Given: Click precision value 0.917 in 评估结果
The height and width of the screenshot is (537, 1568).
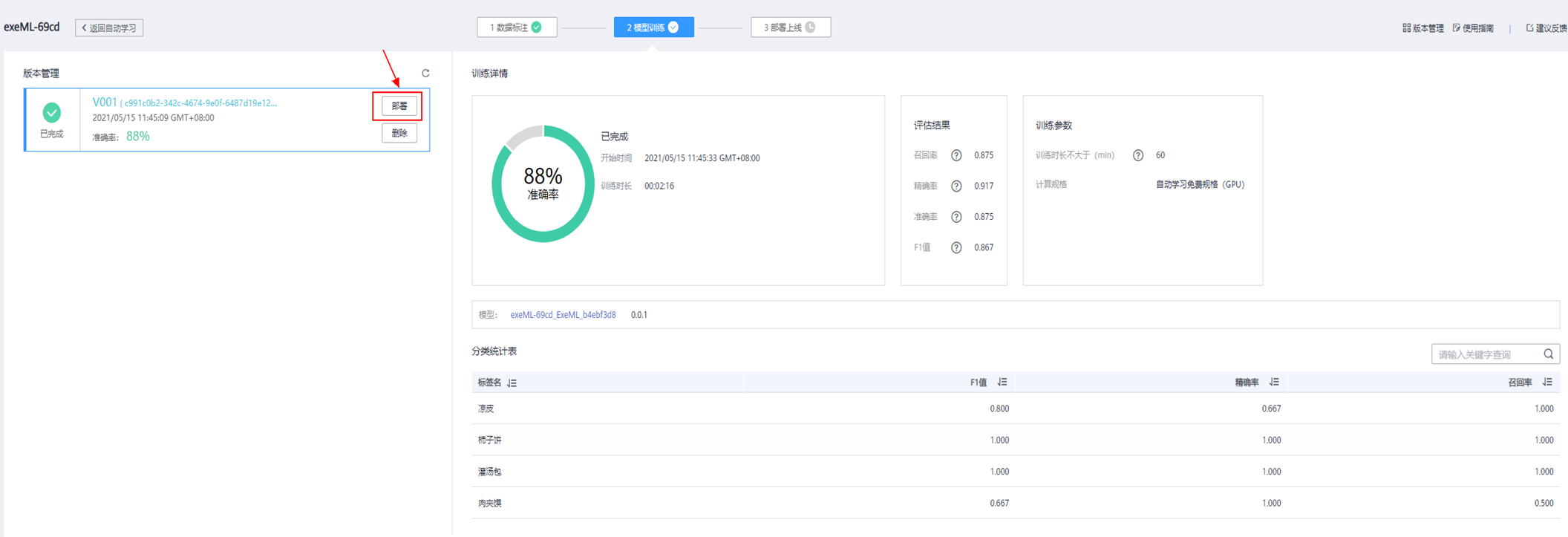Looking at the screenshot, I should pyautogui.click(x=984, y=186).
